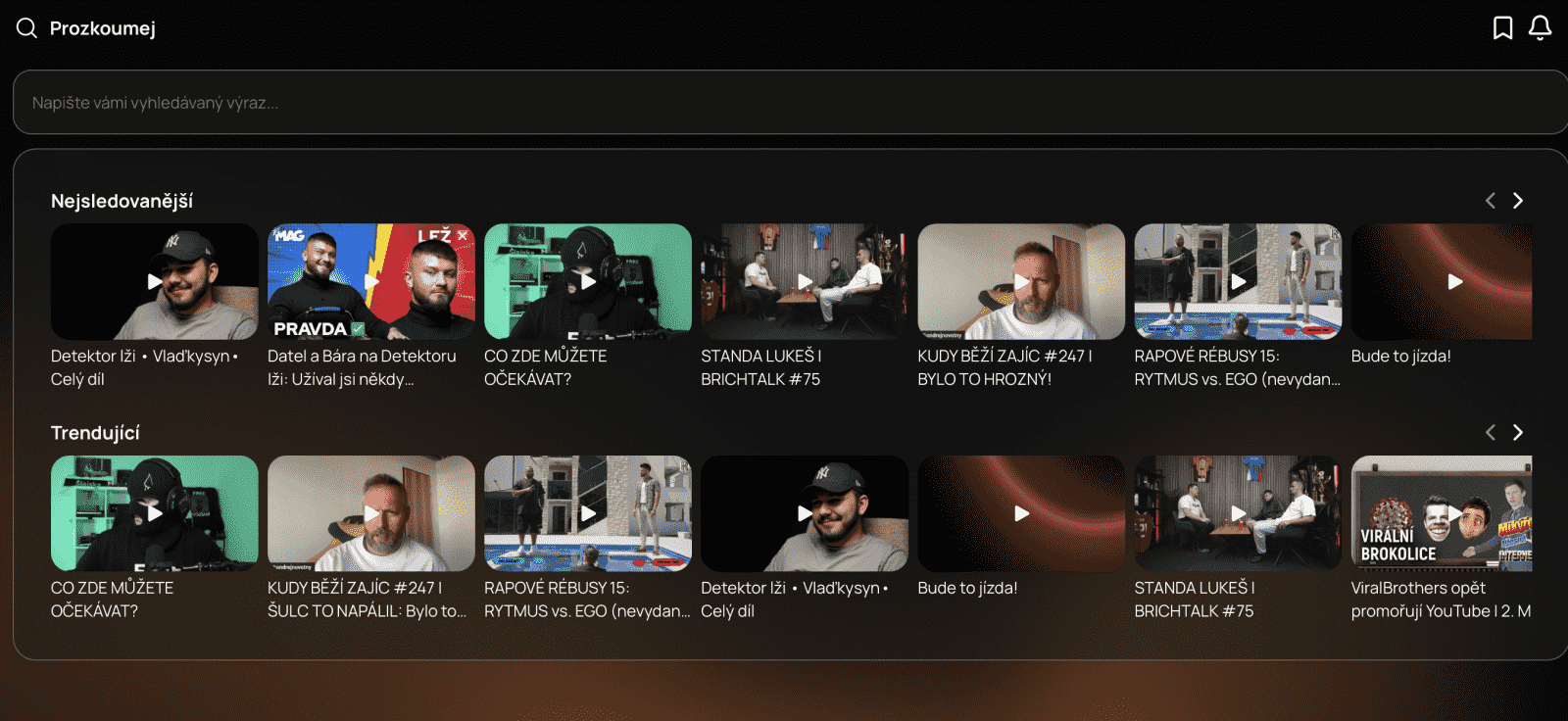Play 'STANDA LUKEŠ I BRICHTALK #75' in Nejsledovanější
This screenshot has width=1568, height=721.
coord(805,282)
